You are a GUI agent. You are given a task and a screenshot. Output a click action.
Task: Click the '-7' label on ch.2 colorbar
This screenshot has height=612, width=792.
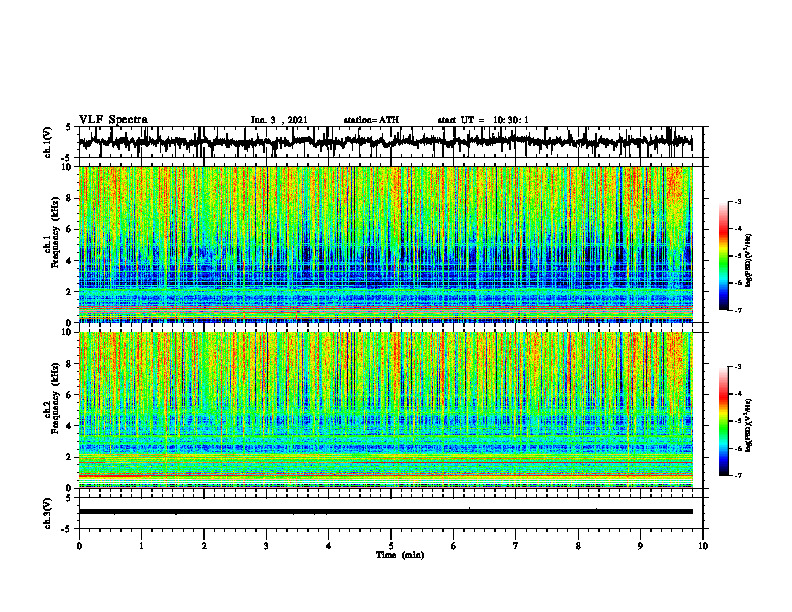tap(737, 475)
